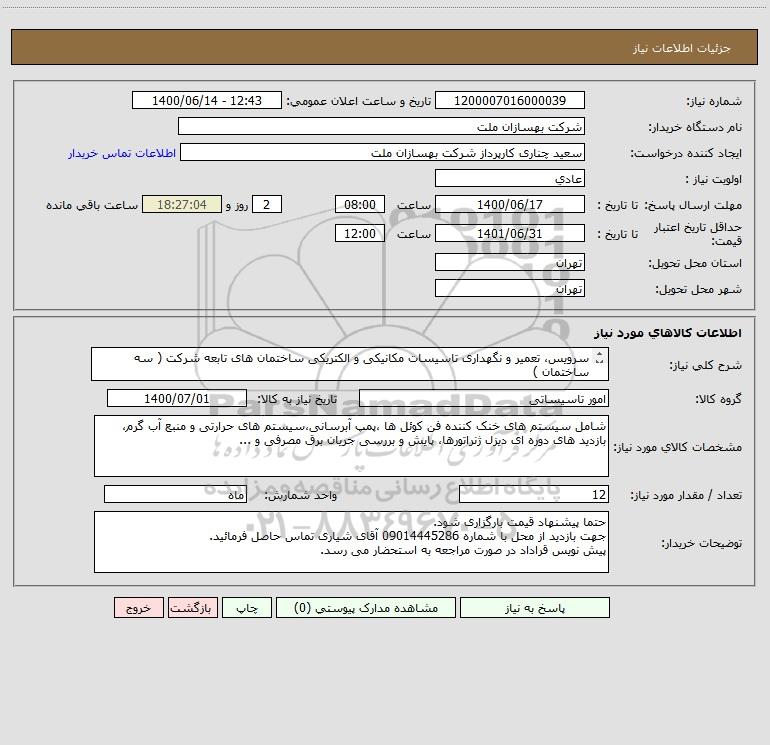This screenshot has width=770, height=745.
Task: Click the label 'استان محل تحویل:'
Action: click(x=695, y=263)
